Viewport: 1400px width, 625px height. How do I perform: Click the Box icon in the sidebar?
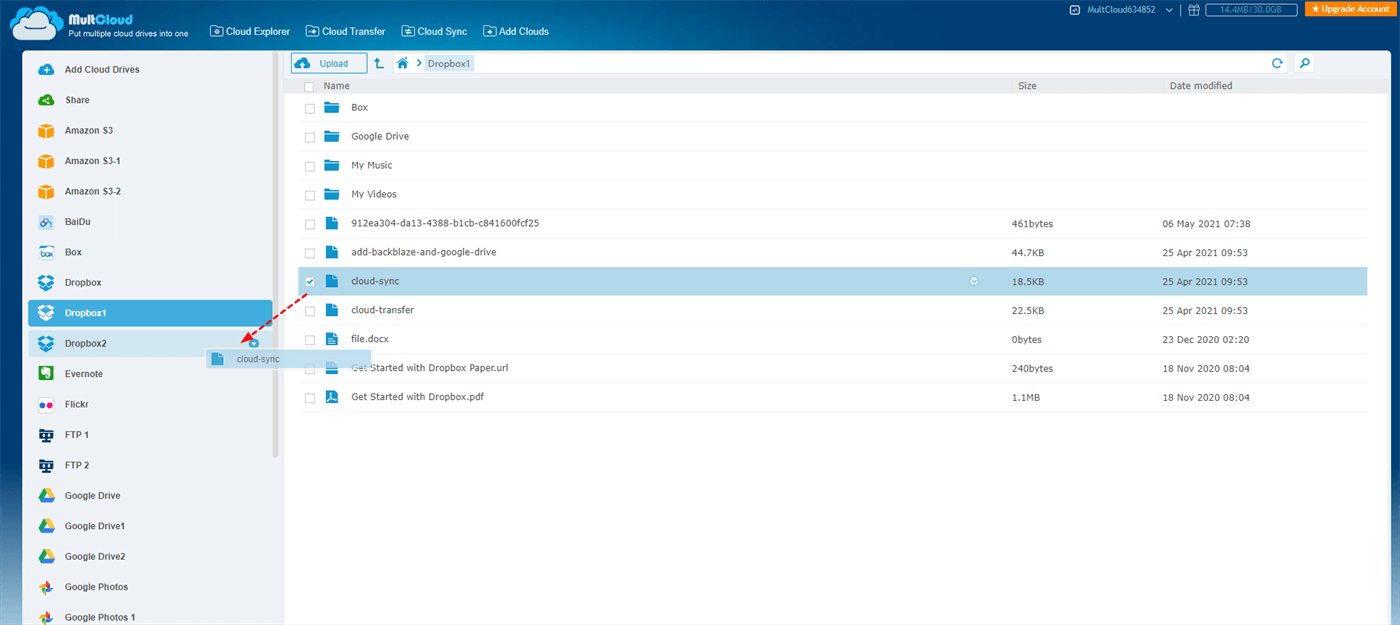point(46,252)
